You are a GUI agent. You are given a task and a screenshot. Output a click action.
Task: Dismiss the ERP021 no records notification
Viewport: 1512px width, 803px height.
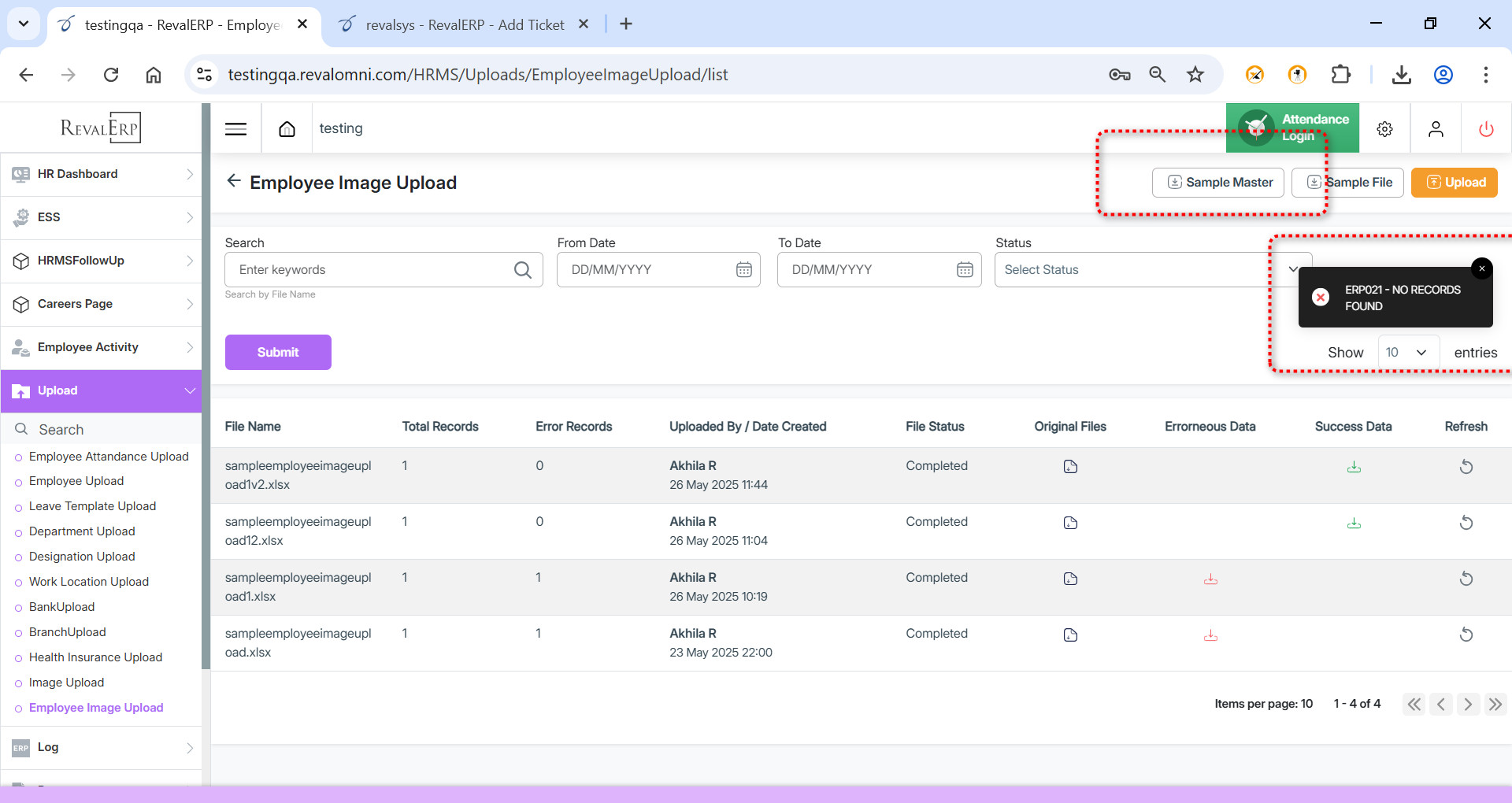(x=1481, y=269)
